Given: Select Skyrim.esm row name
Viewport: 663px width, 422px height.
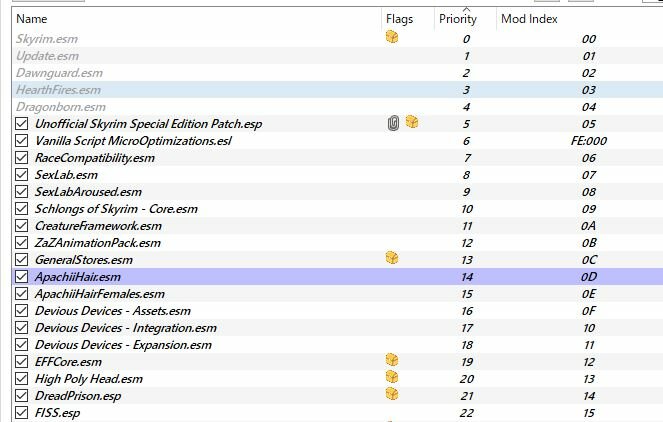Looking at the screenshot, I should coord(47,39).
